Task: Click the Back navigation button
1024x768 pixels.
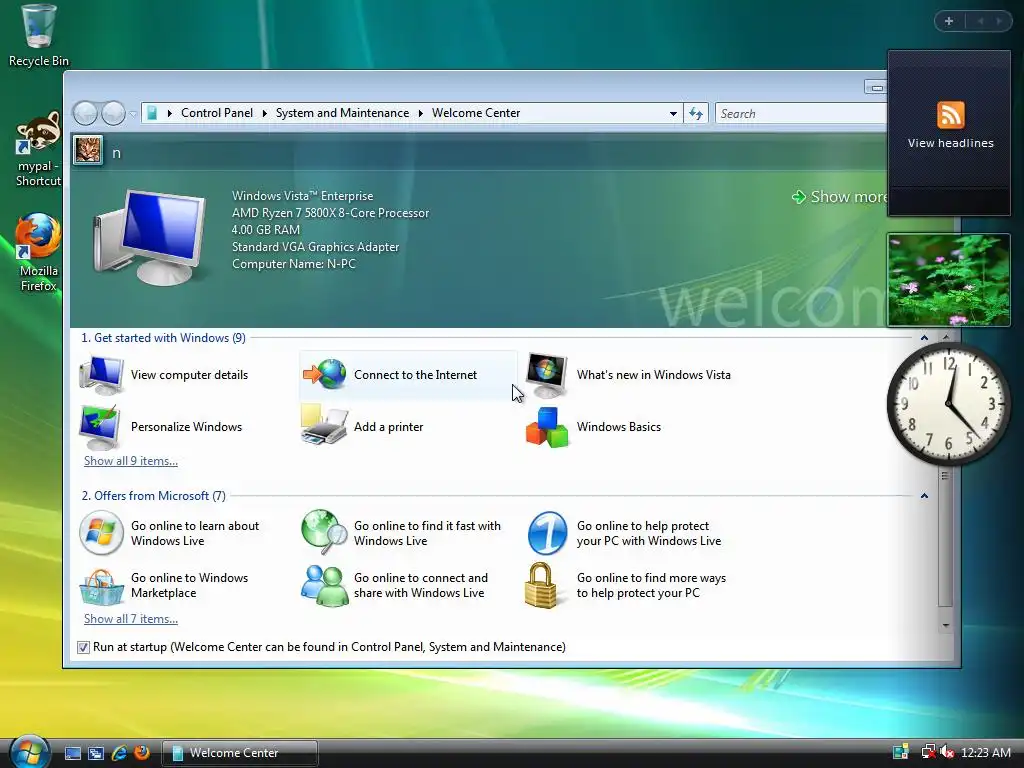Action: pos(85,114)
